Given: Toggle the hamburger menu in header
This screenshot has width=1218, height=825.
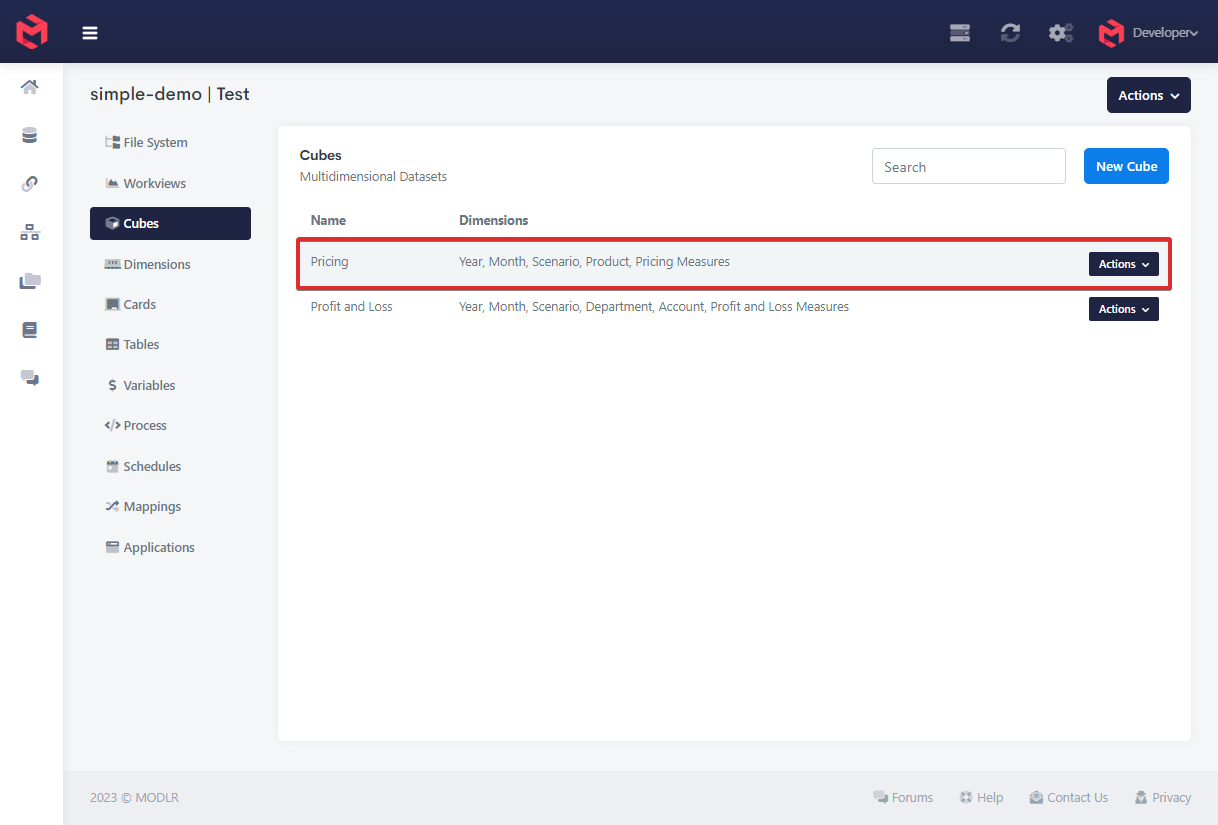Looking at the screenshot, I should coord(90,32).
